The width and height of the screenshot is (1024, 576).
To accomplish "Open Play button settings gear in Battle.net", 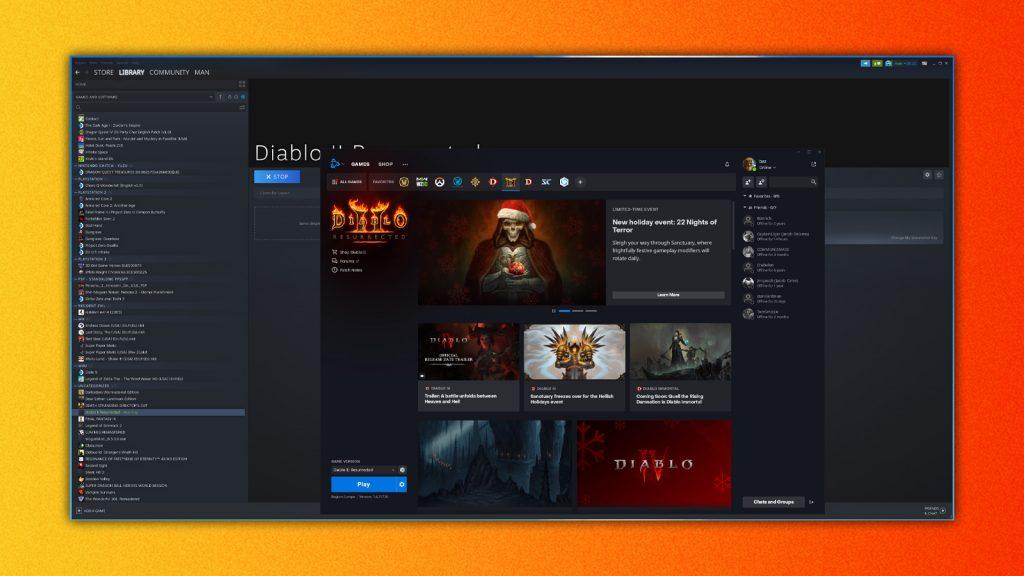I will point(402,485).
